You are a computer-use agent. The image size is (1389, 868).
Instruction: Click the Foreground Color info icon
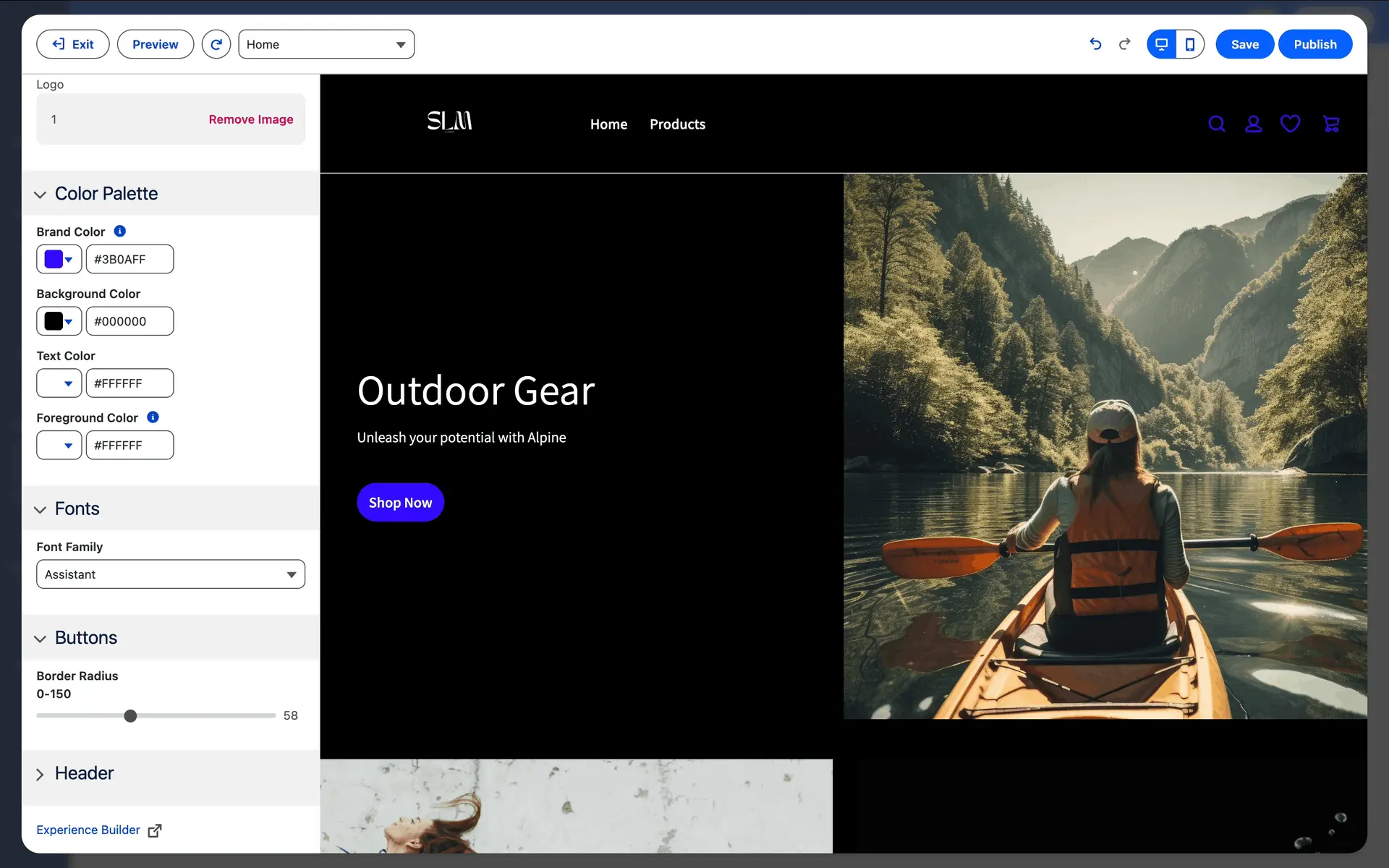(x=153, y=417)
